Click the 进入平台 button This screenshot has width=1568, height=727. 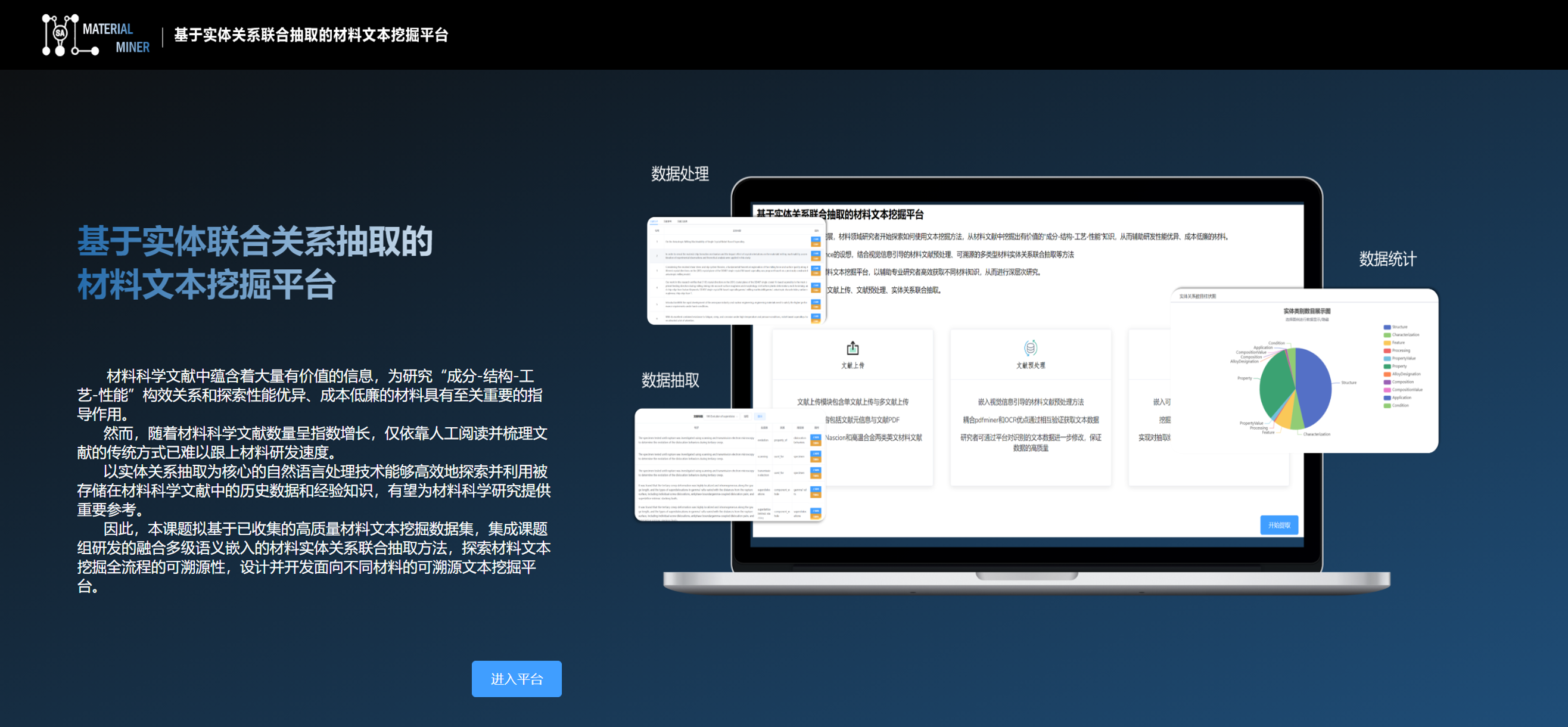[515, 678]
